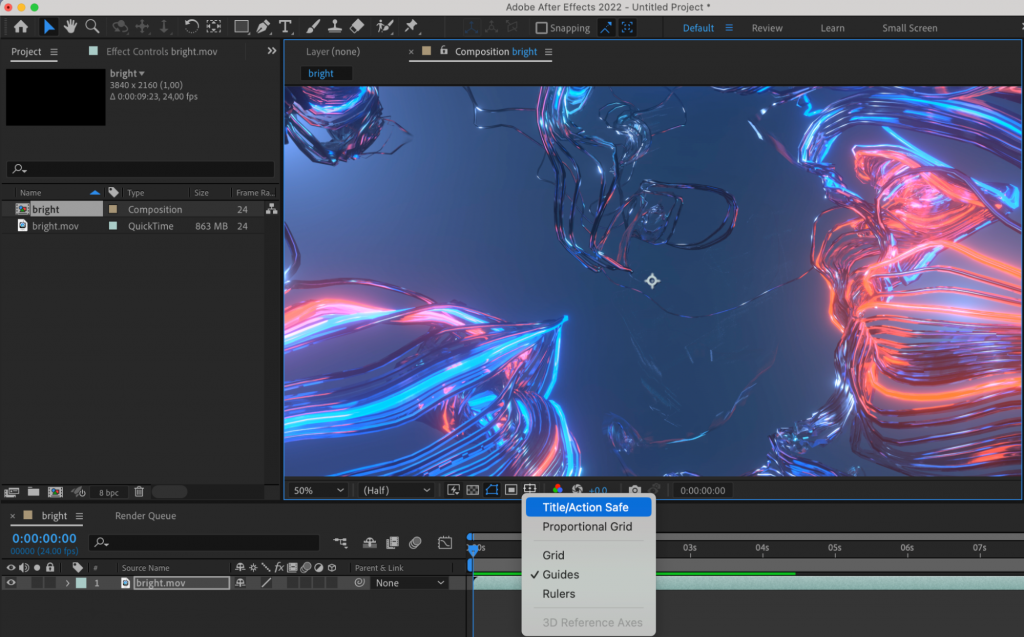Select the Hand tool in the toolbar
The width and height of the screenshot is (1024, 637).
[70, 27]
